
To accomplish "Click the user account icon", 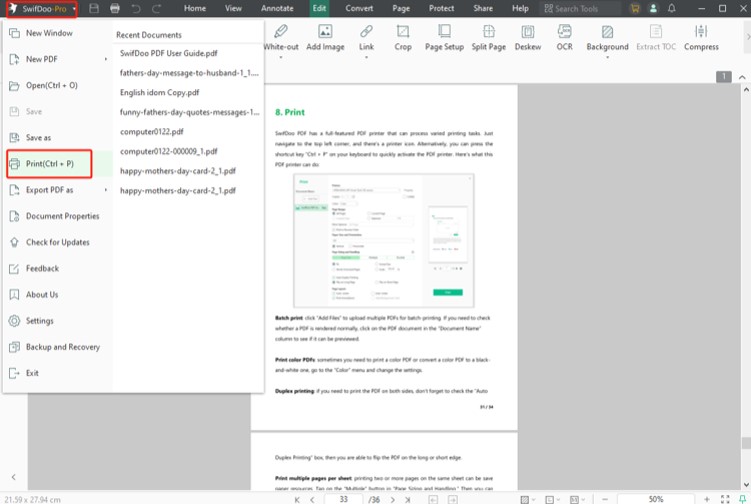I will 653,8.
